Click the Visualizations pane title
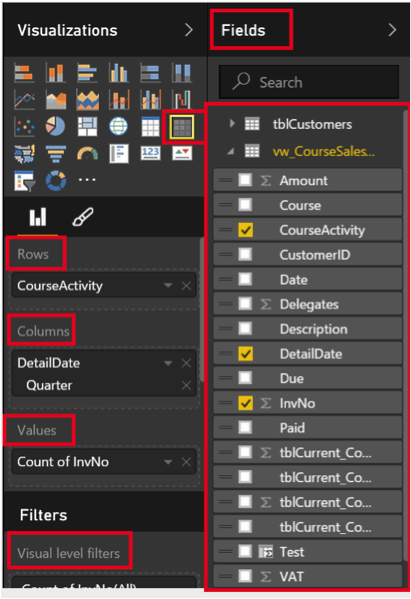This screenshot has height=599, width=411. 67,30
